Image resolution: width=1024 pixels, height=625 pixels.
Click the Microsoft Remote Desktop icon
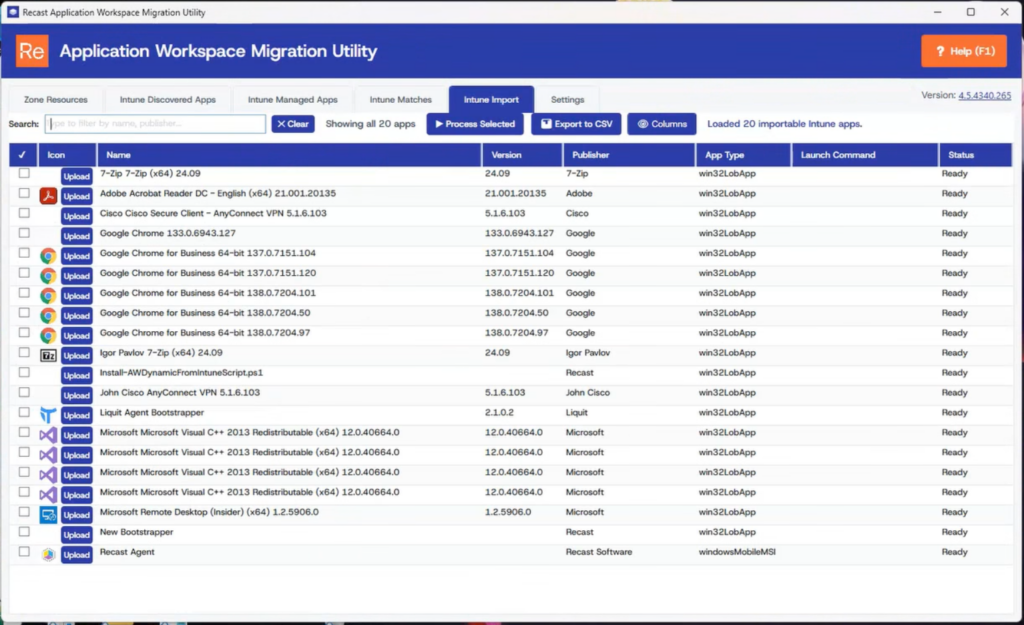coord(48,515)
